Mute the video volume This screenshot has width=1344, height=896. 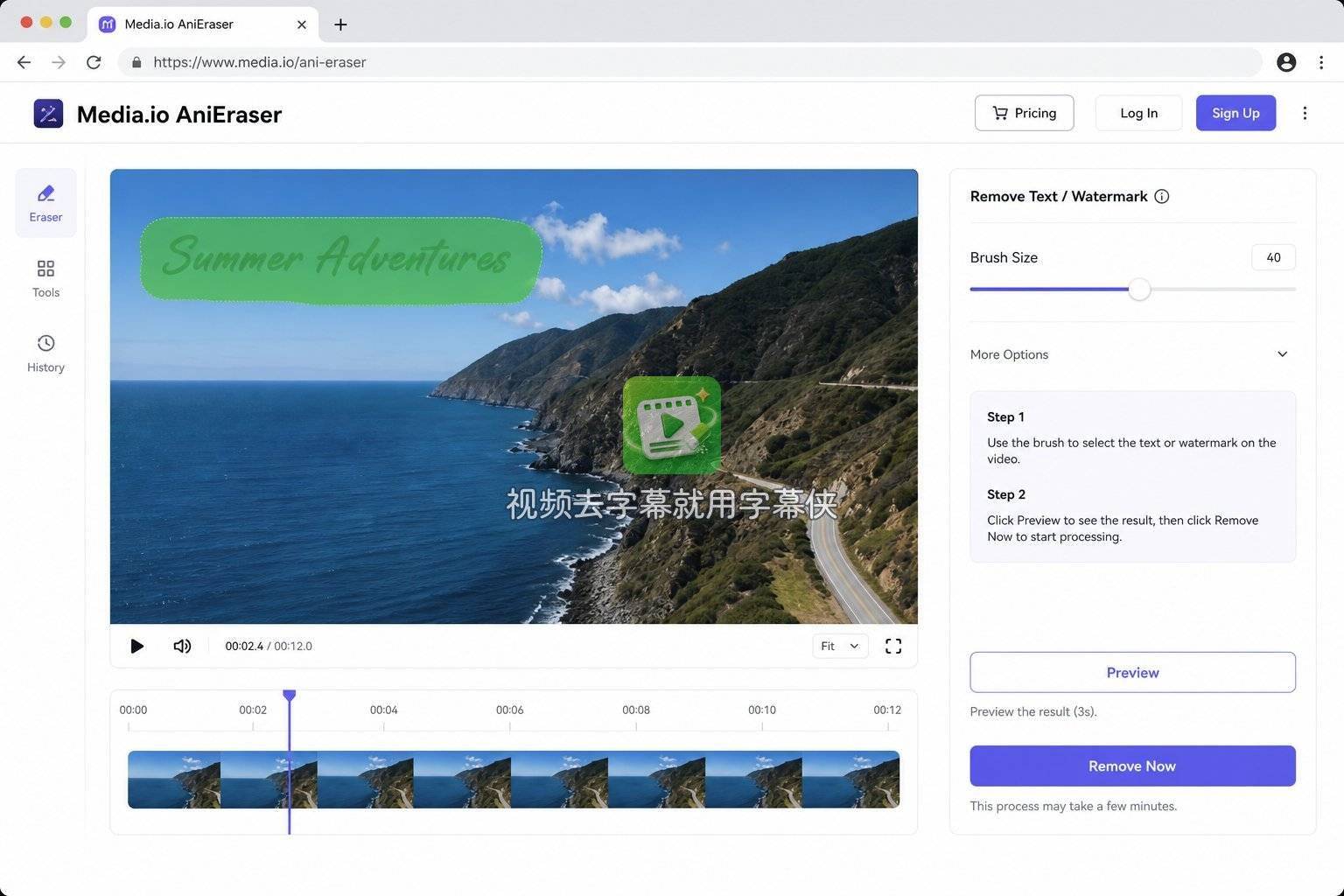[x=182, y=646]
